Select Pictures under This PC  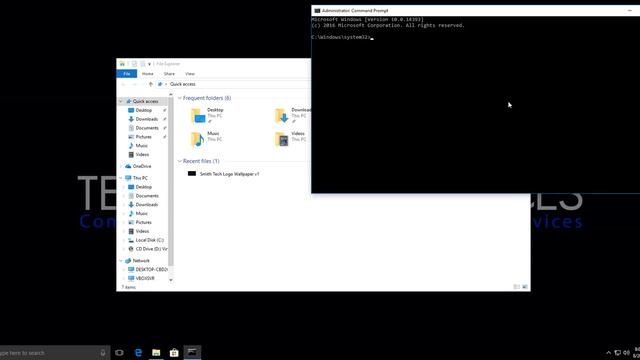(x=143, y=222)
